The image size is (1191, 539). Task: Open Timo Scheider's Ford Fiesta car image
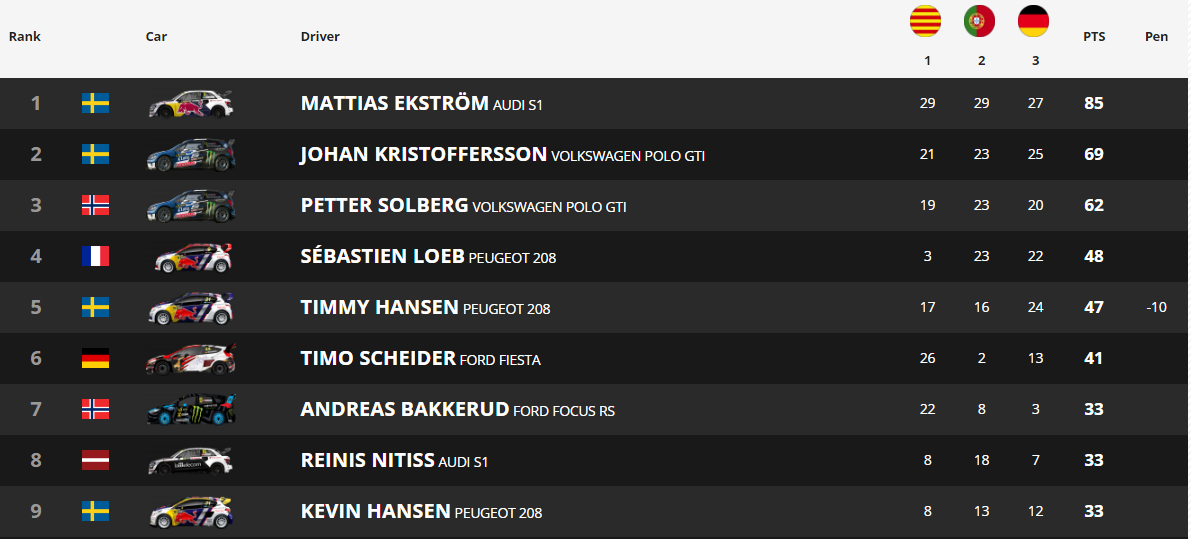(191, 359)
